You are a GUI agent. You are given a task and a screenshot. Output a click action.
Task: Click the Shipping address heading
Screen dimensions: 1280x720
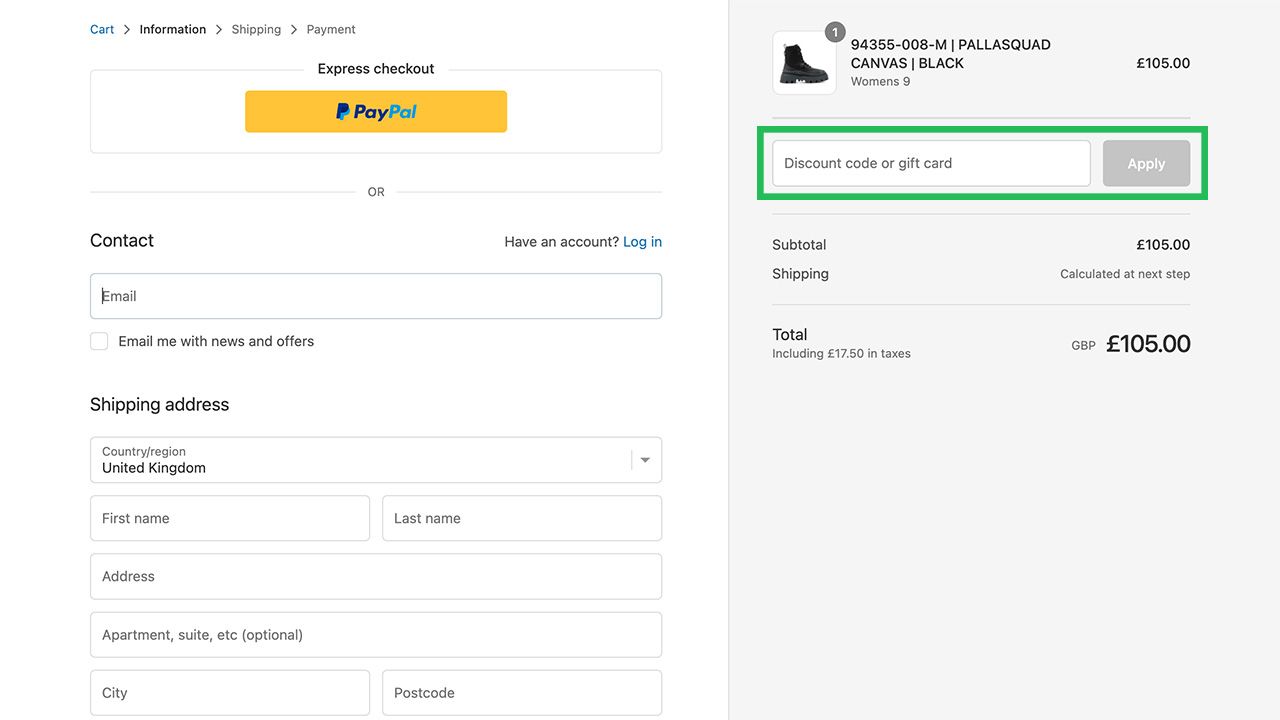coord(159,405)
